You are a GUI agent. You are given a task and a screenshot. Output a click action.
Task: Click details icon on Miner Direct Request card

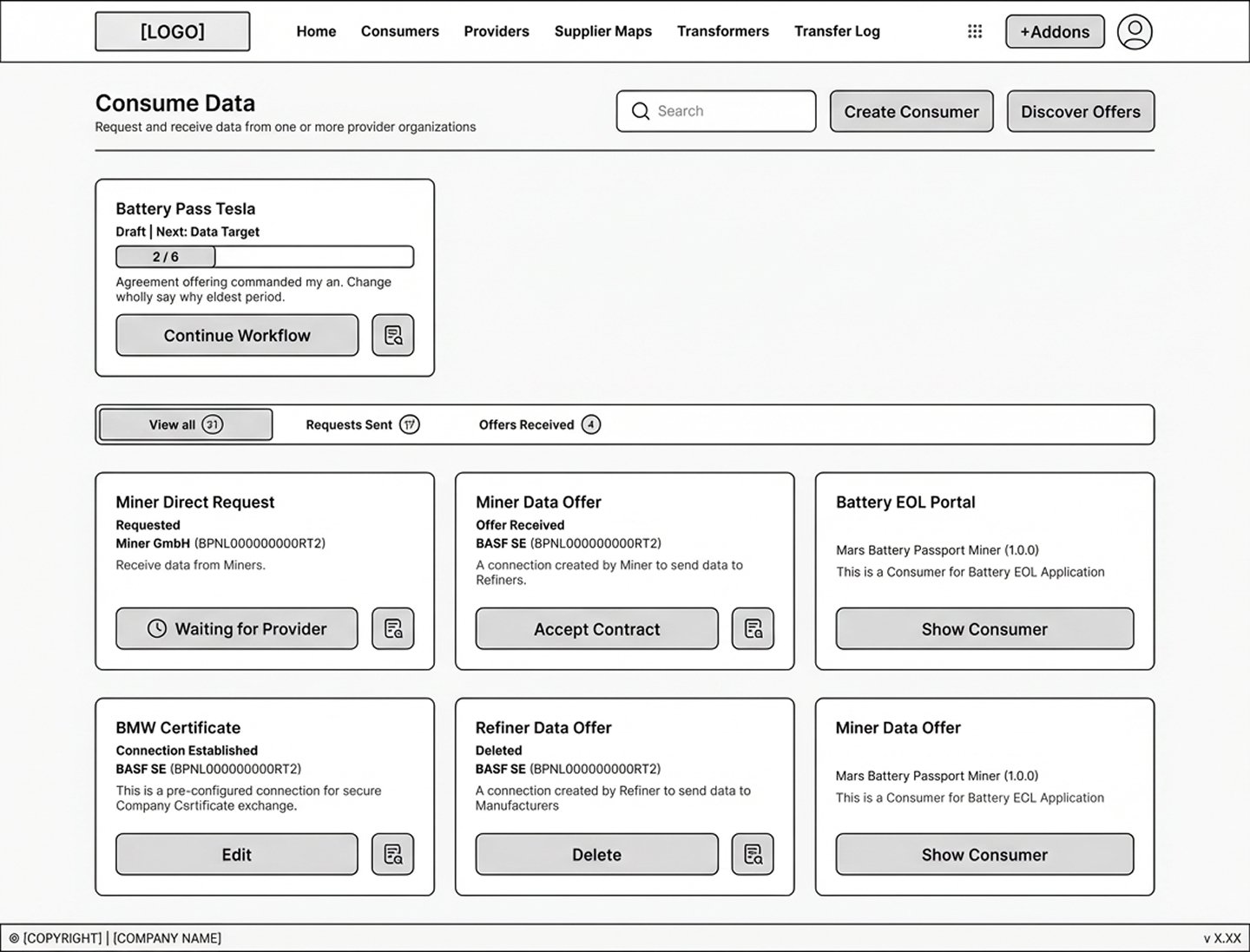(x=393, y=628)
